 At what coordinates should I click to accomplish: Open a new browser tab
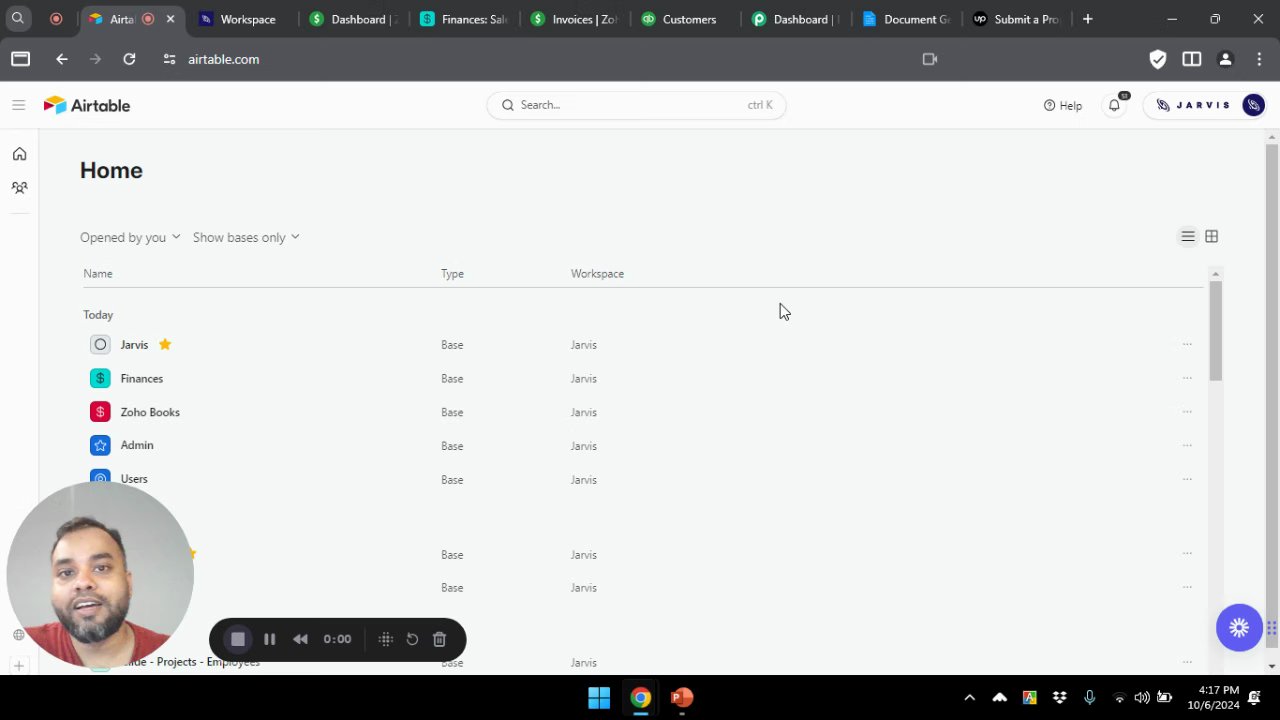coord(1088,19)
